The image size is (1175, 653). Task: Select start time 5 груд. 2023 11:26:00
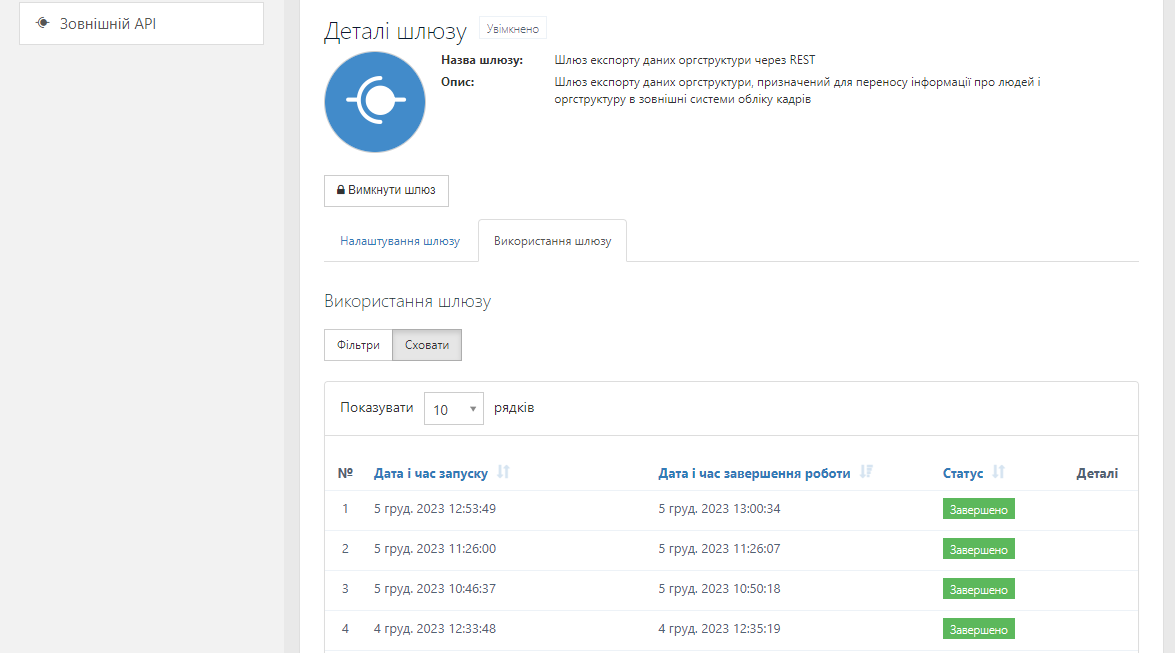[x=435, y=549]
